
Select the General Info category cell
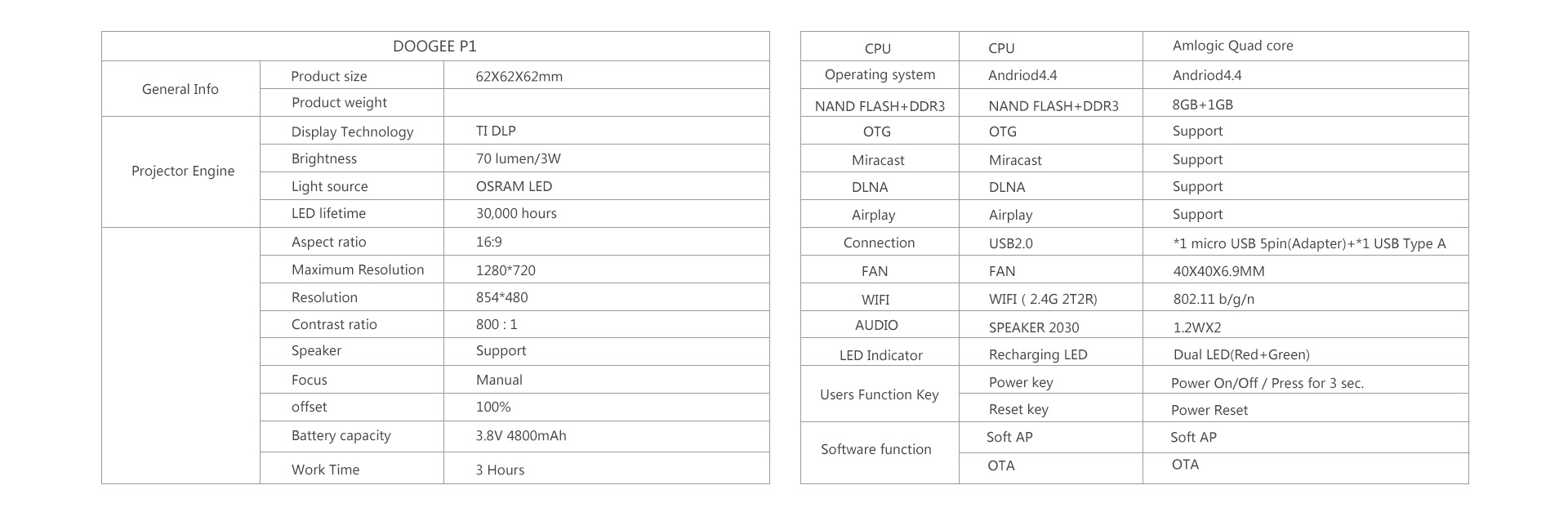180,89
